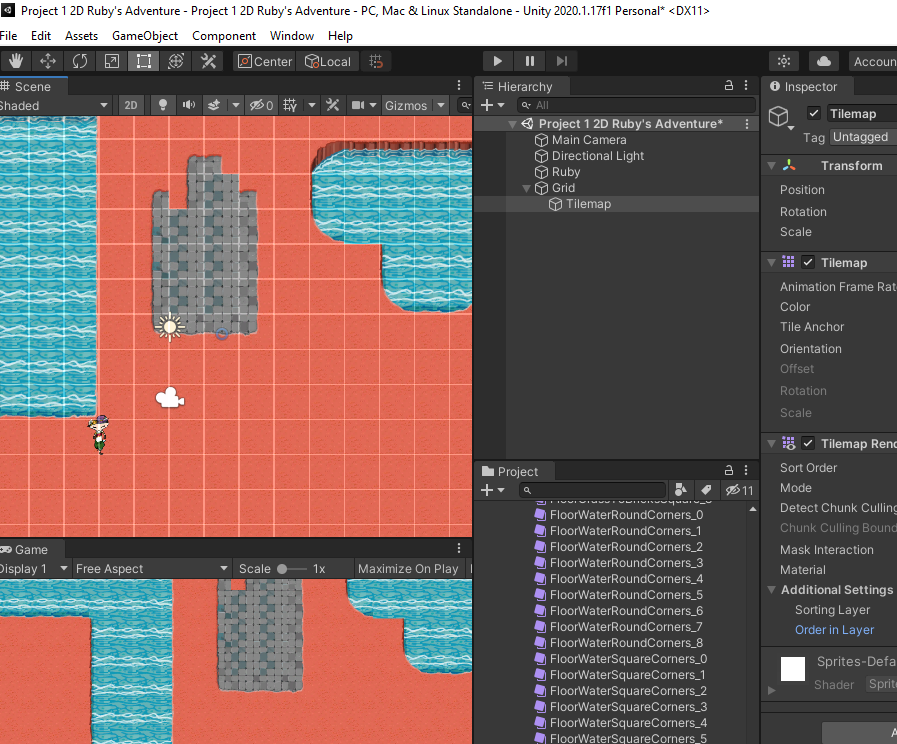Click the Project search field

[x=593, y=490]
